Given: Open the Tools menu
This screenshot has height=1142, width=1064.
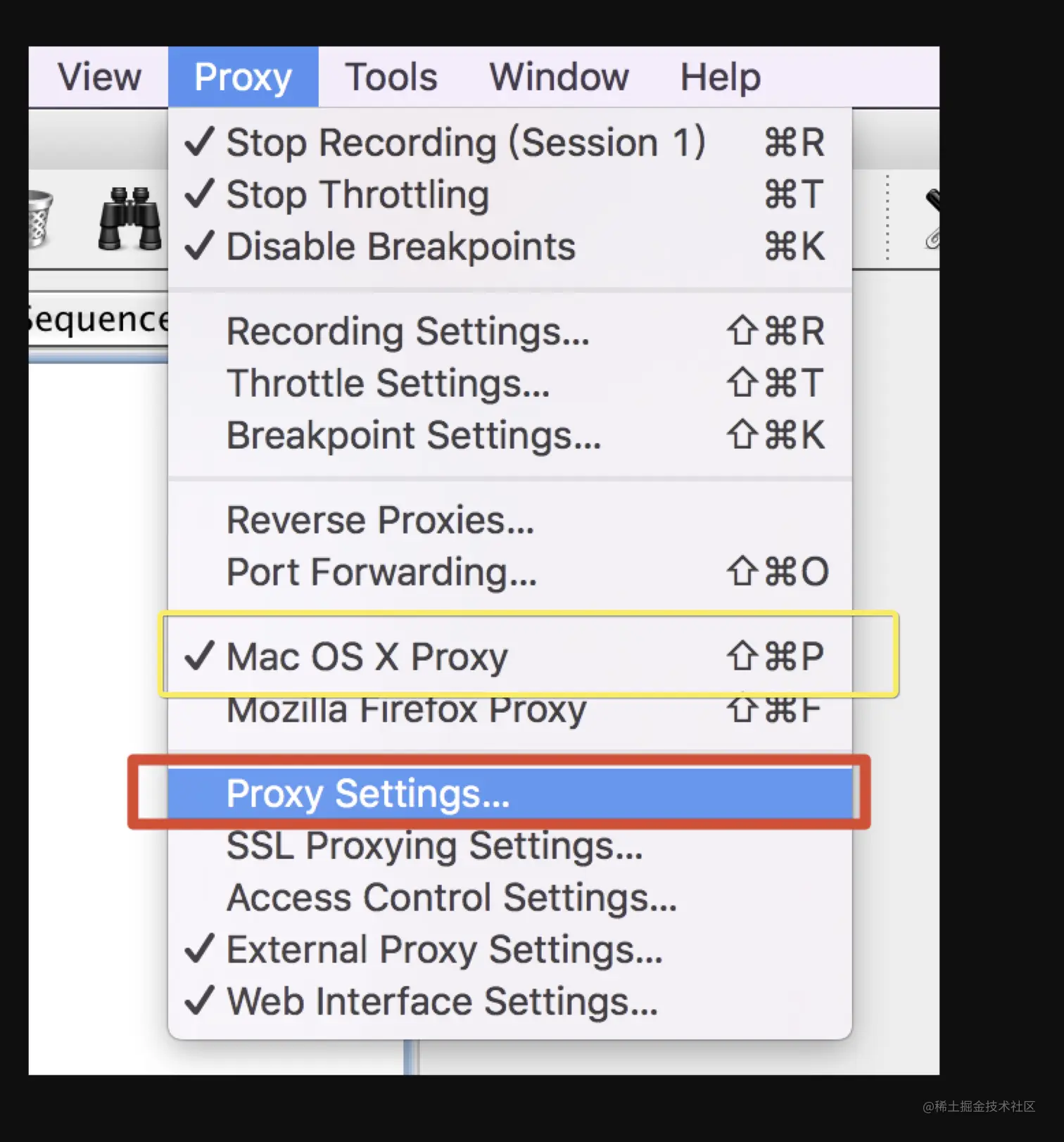Looking at the screenshot, I should (391, 77).
